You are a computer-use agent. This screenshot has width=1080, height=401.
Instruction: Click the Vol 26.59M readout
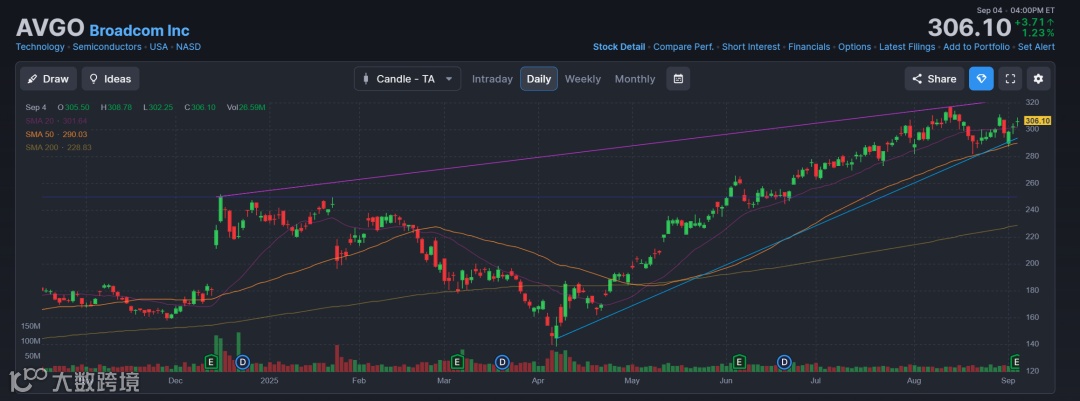tap(246, 107)
